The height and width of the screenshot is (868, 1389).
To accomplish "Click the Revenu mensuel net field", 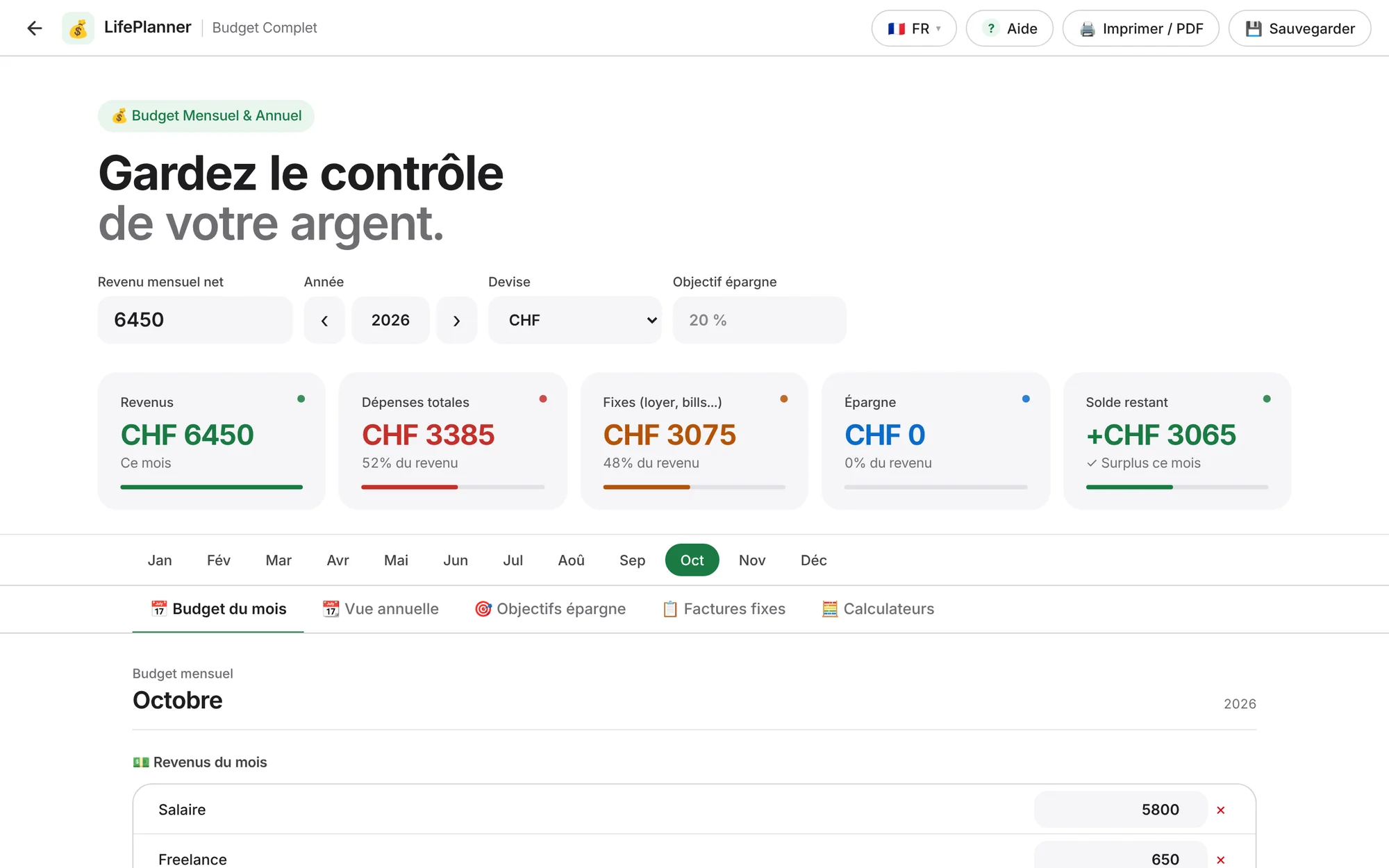I will click(x=195, y=320).
